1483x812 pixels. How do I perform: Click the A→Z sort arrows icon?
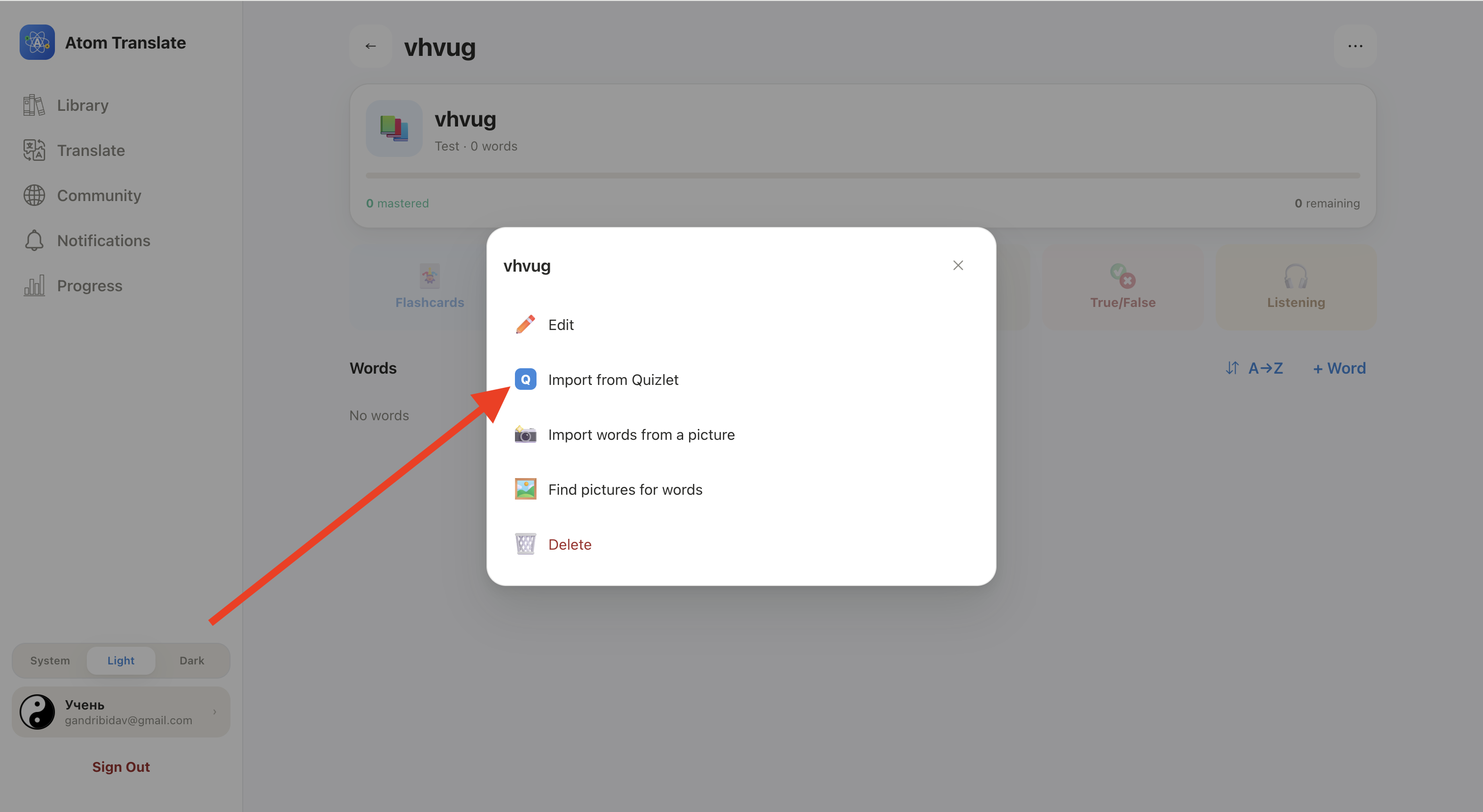pos(1232,368)
